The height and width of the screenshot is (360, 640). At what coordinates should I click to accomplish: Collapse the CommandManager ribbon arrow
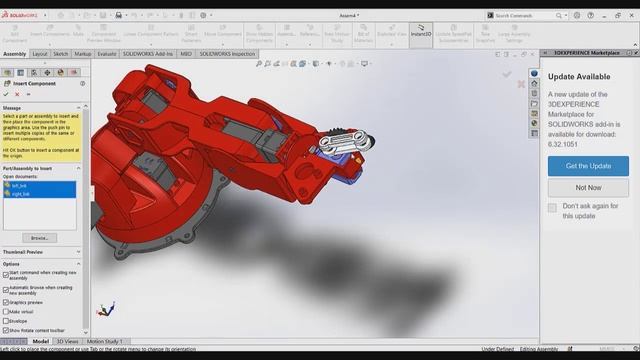pos(635,45)
